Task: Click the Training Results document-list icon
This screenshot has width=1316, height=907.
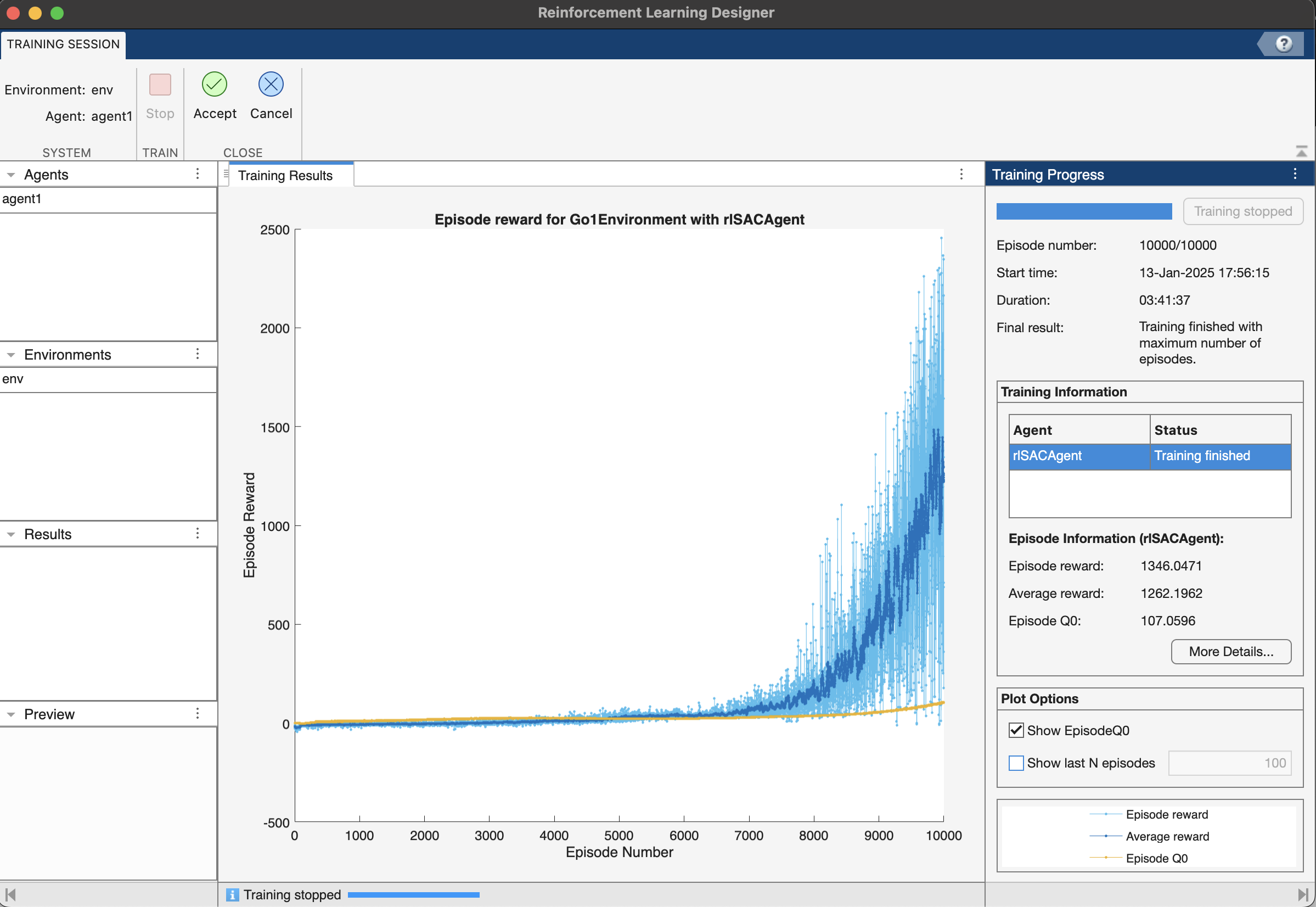Action: tap(226, 175)
